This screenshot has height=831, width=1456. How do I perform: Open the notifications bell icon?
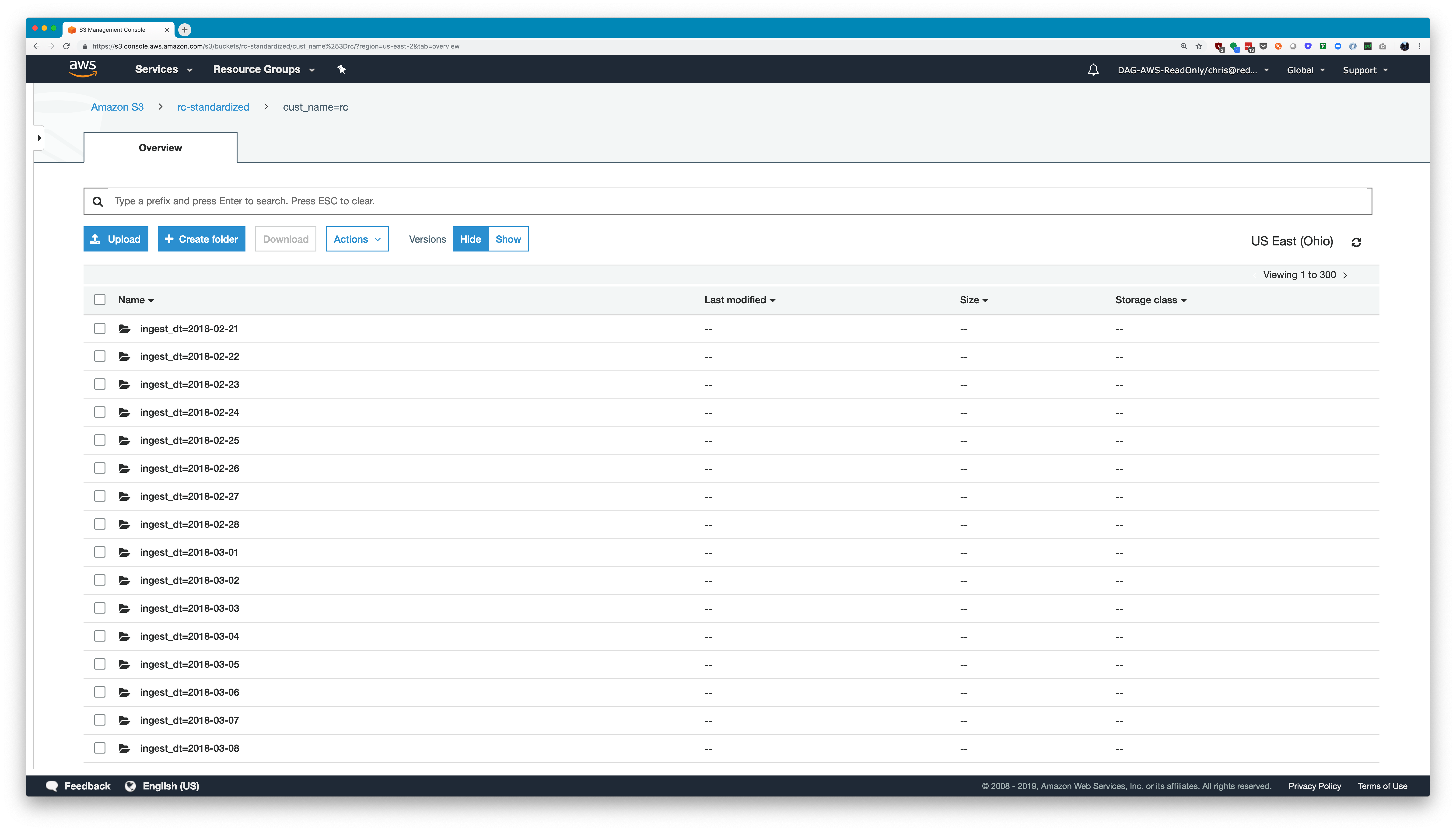pyautogui.click(x=1092, y=70)
